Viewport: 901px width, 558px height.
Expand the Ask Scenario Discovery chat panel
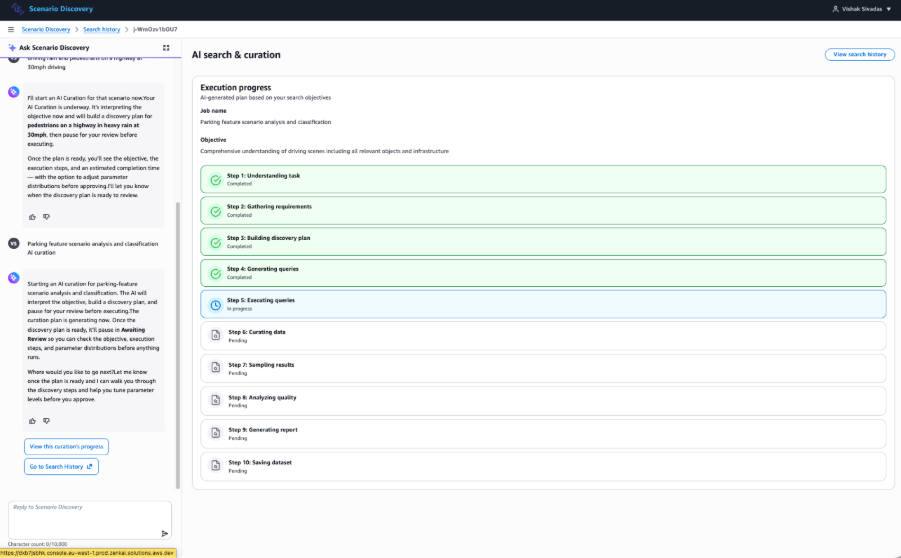pyautogui.click(x=166, y=48)
